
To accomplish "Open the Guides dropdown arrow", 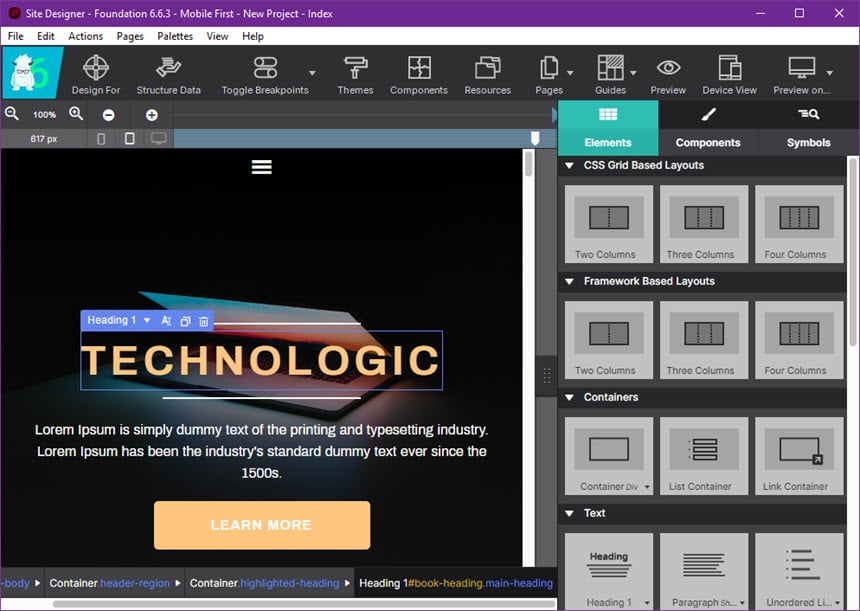I will coord(633,73).
